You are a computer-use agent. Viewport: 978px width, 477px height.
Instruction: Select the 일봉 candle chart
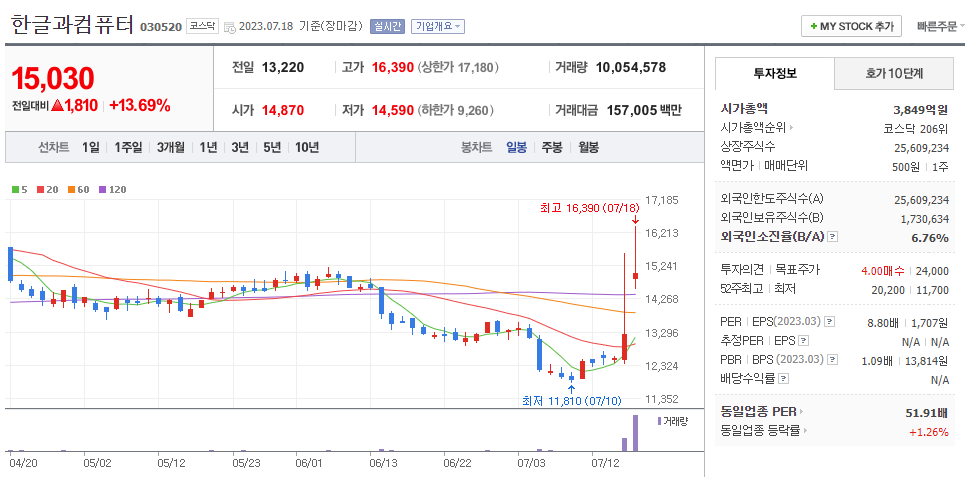coord(516,148)
